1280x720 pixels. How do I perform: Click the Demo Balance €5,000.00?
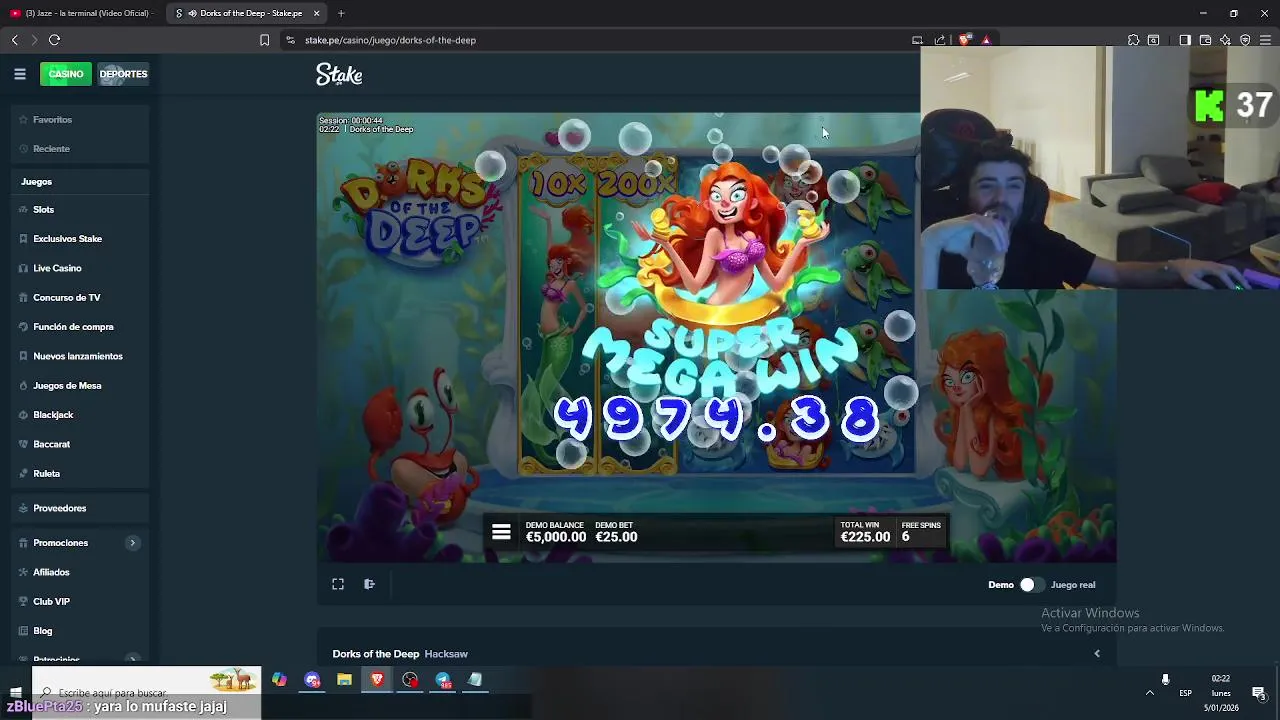tap(556, 537)
